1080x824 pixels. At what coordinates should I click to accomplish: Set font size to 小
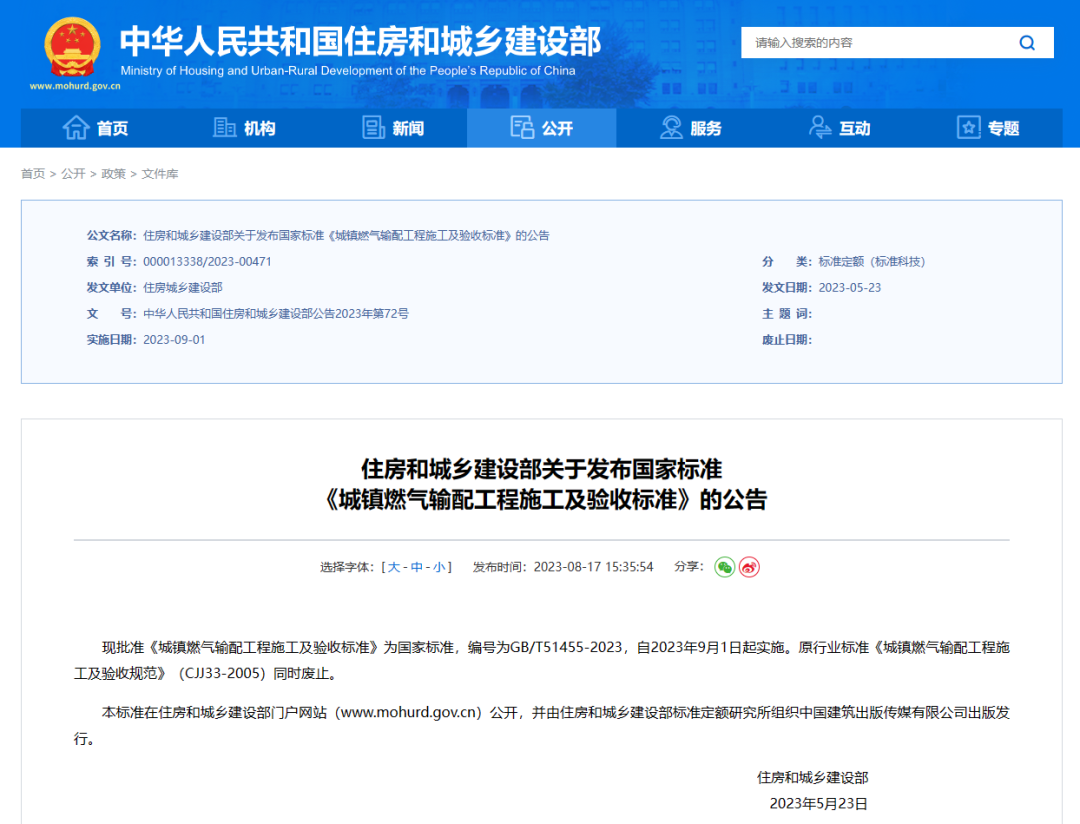[x=439, y=567]
